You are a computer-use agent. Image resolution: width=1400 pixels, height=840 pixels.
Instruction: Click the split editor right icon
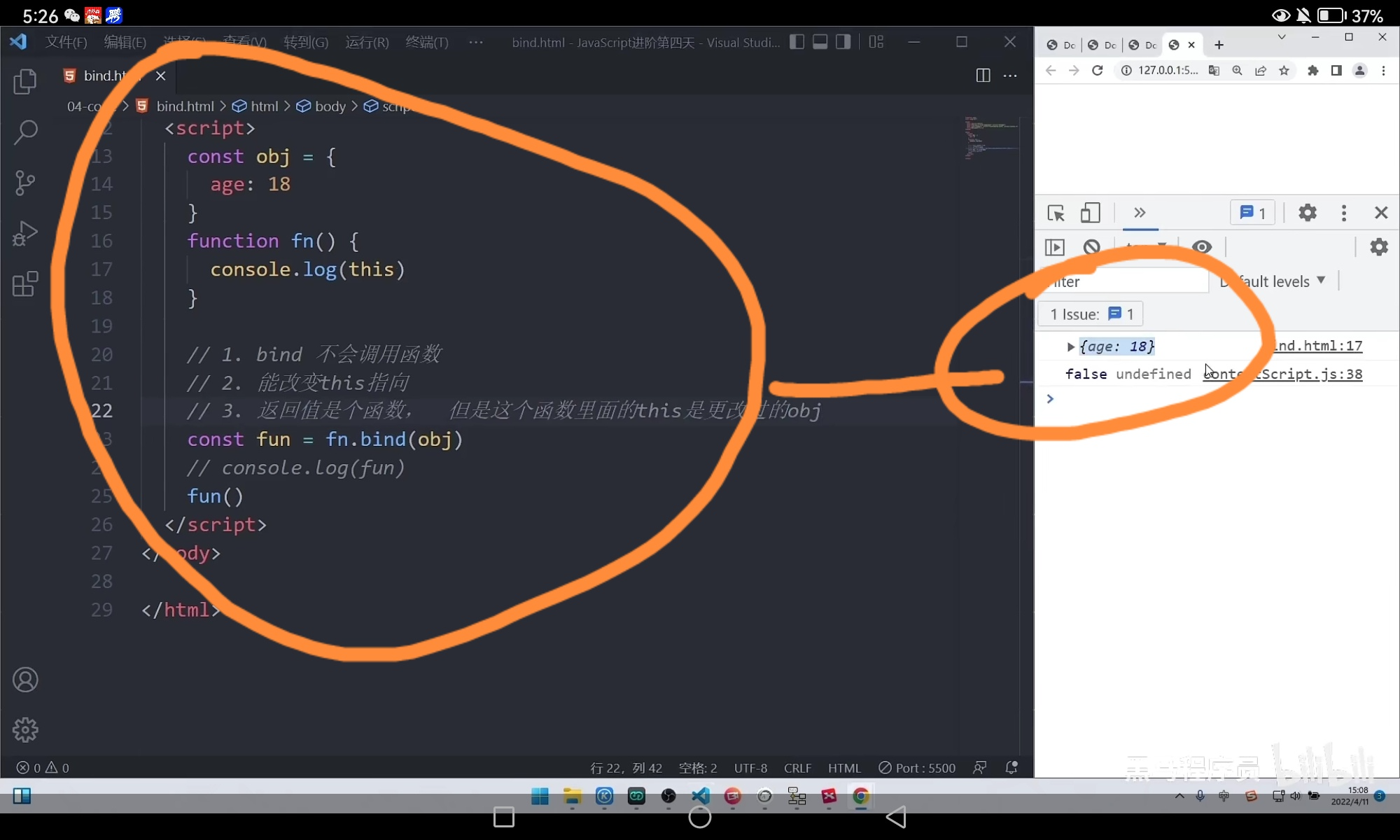click(983, 76)
